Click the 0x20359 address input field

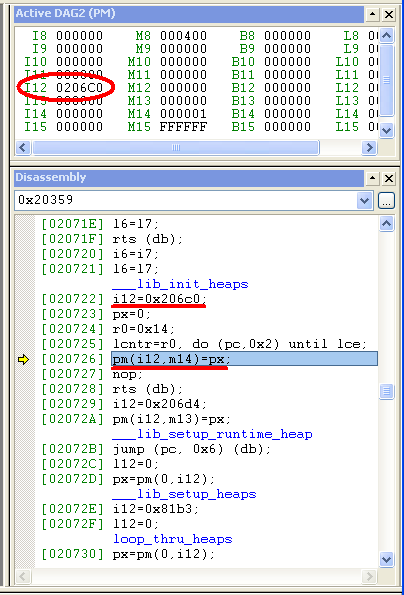pyautogui.click(x=186, y=200)
